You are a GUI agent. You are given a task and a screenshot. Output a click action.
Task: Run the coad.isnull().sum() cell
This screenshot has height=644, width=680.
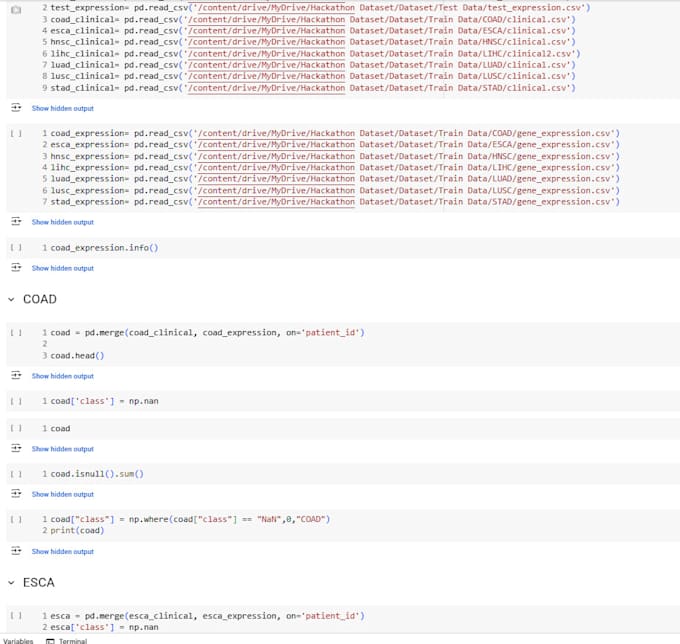tap(15, 473)
